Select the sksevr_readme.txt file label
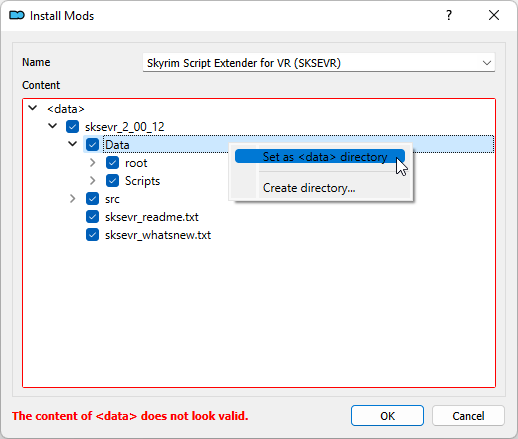The height and width of the screenshot is (439, 518). (152, 217)
